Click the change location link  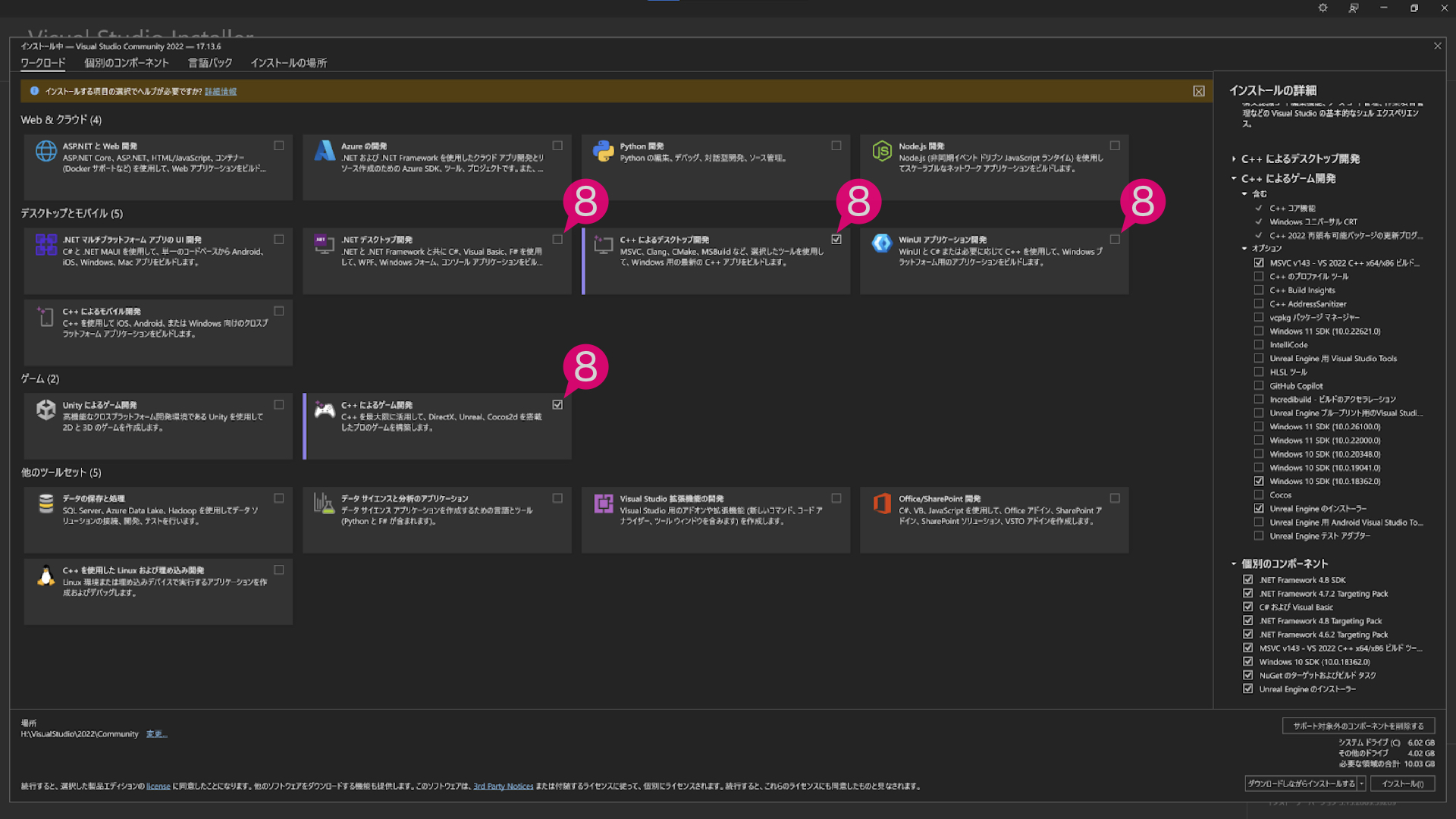click(156, 734)
